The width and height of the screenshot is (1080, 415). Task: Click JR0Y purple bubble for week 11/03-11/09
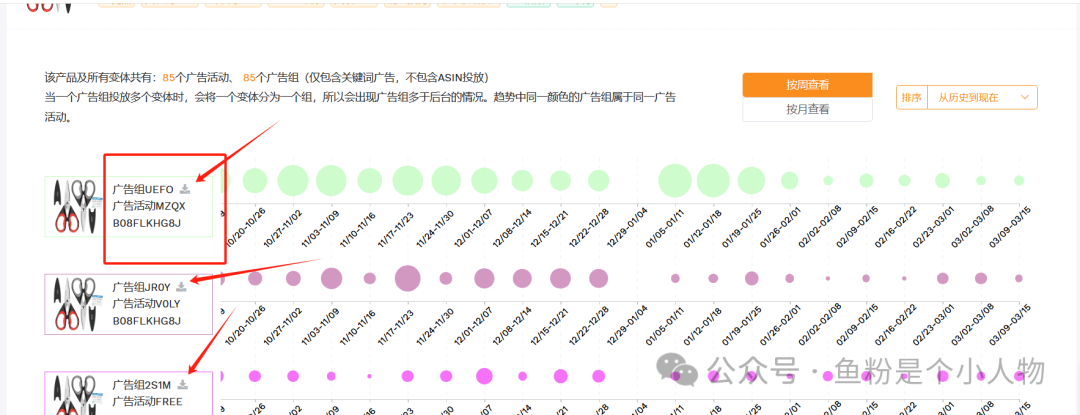pyautogui.click(x=331, y=278)
